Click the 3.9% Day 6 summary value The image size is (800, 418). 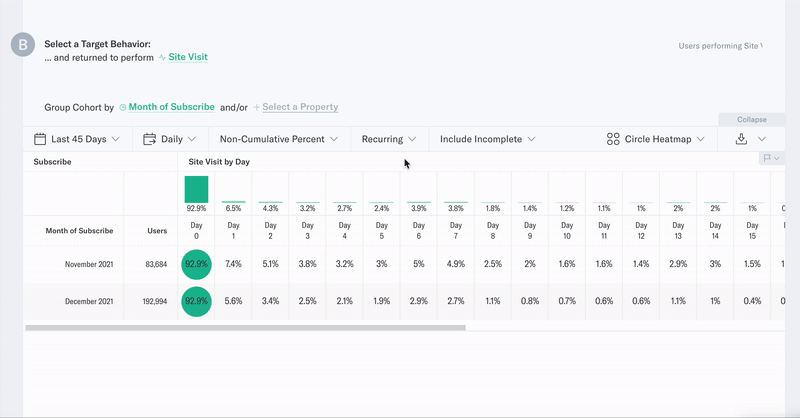418,208
